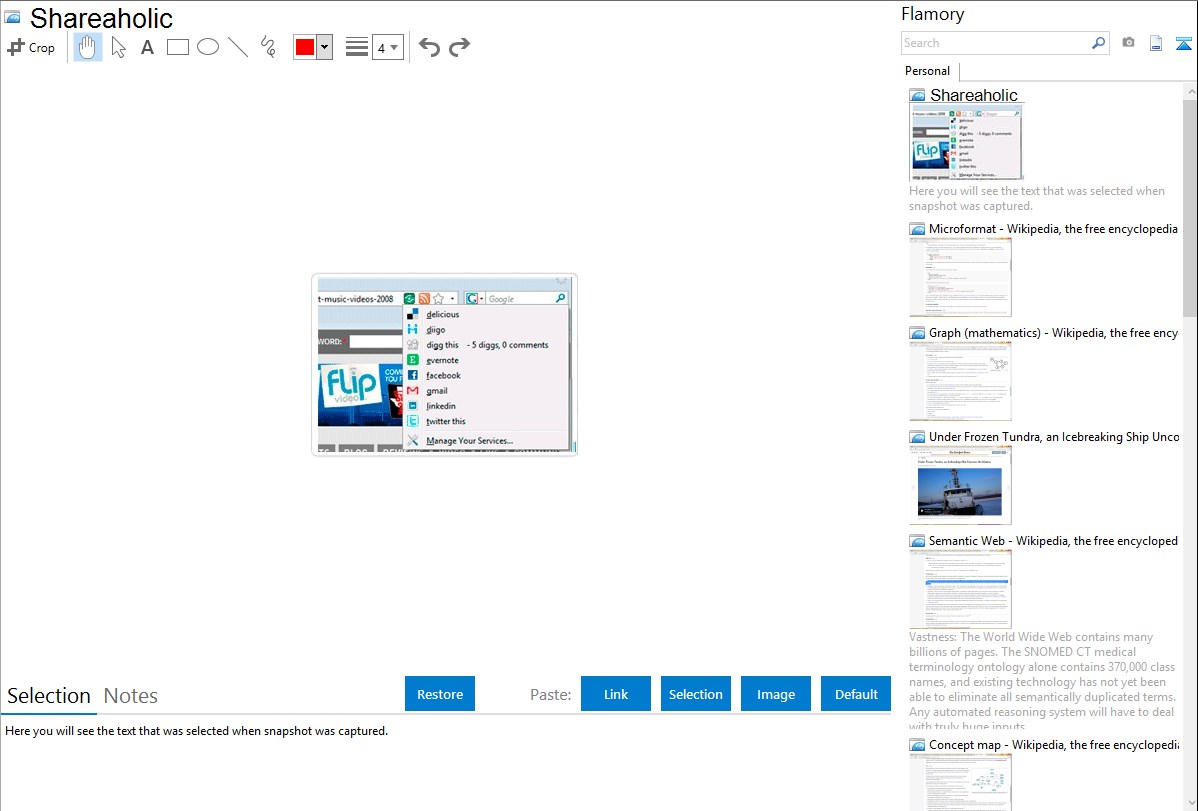Viewport: 1198px width, 811px height.
Task: Click the Paste Default button
Action: [x=856, y=693]
